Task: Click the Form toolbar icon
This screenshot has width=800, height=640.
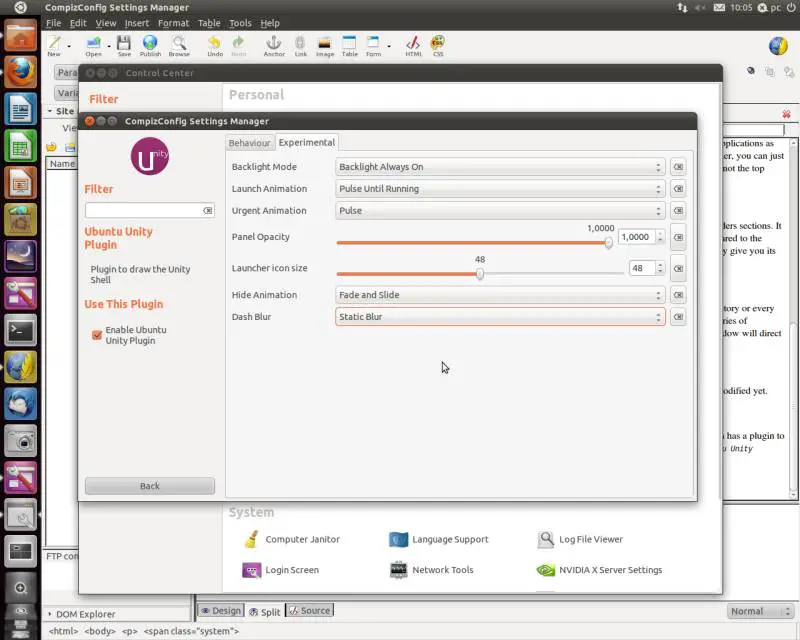Action: (x=373, y=45)
